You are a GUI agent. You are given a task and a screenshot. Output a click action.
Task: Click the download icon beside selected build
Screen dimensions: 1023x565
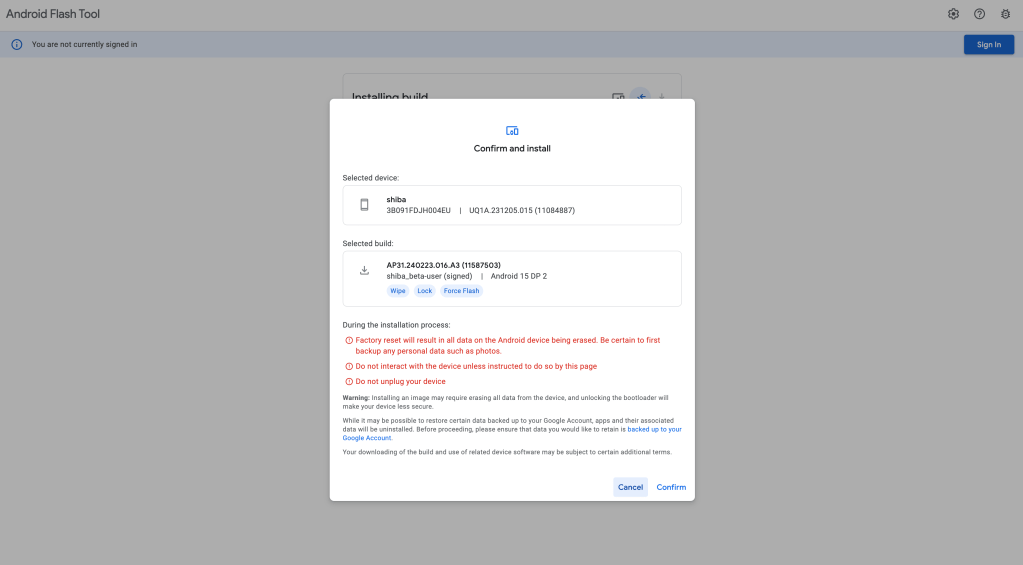click(364, 271)
